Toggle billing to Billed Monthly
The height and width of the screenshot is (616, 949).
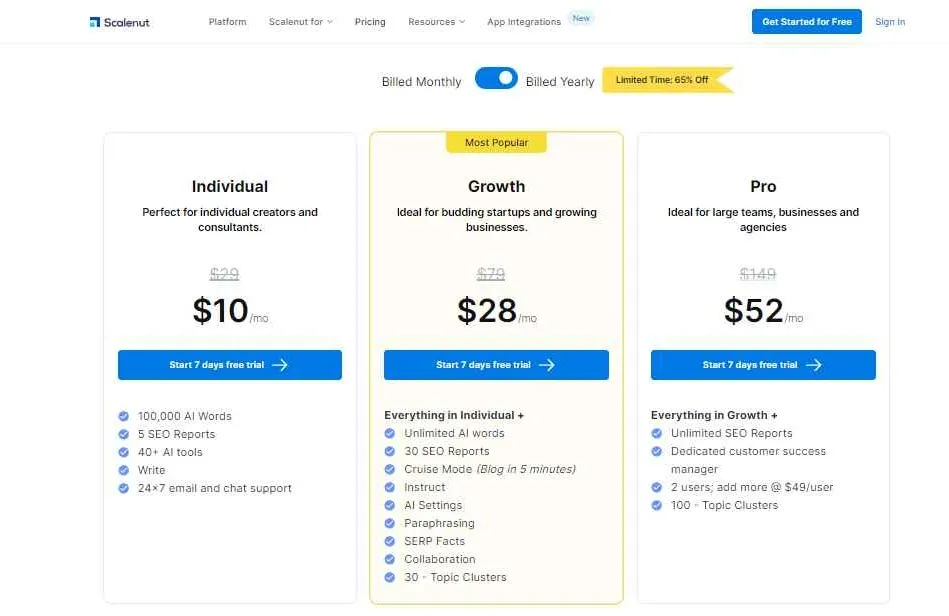(x=421, y=82)
